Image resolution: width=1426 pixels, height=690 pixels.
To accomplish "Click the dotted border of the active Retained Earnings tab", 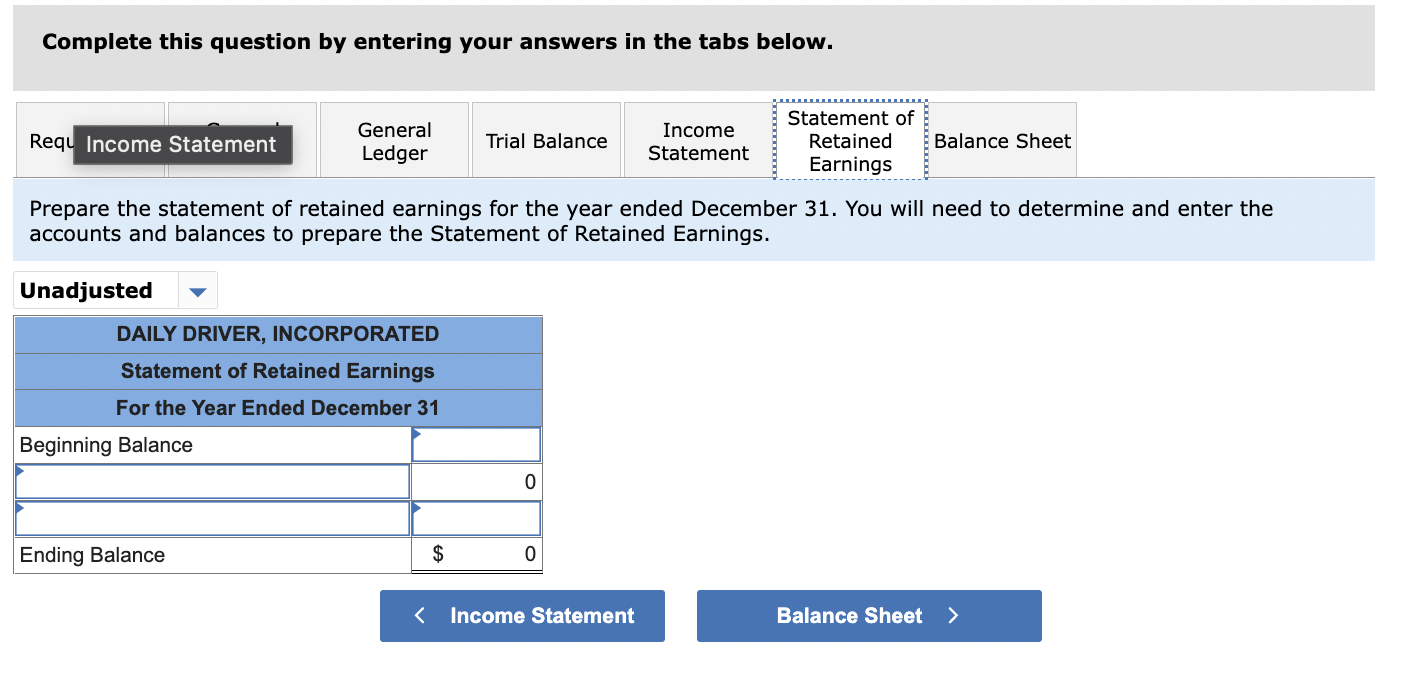I will click(x=849, y=105).
